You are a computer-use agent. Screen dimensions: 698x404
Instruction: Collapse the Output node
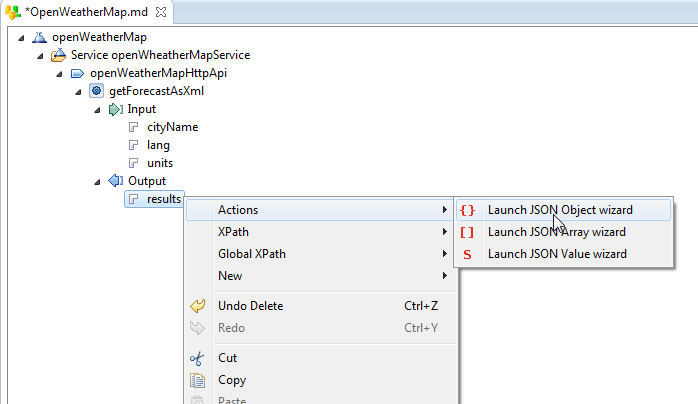coord(97,182)
